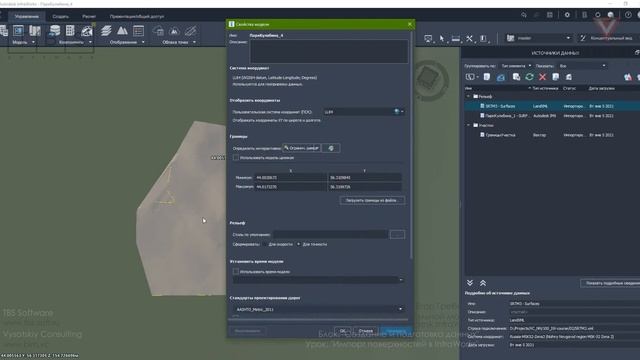640x360 pixels.
Task: Click the double up chevron in details panel
Action: [x=483, y=283]
